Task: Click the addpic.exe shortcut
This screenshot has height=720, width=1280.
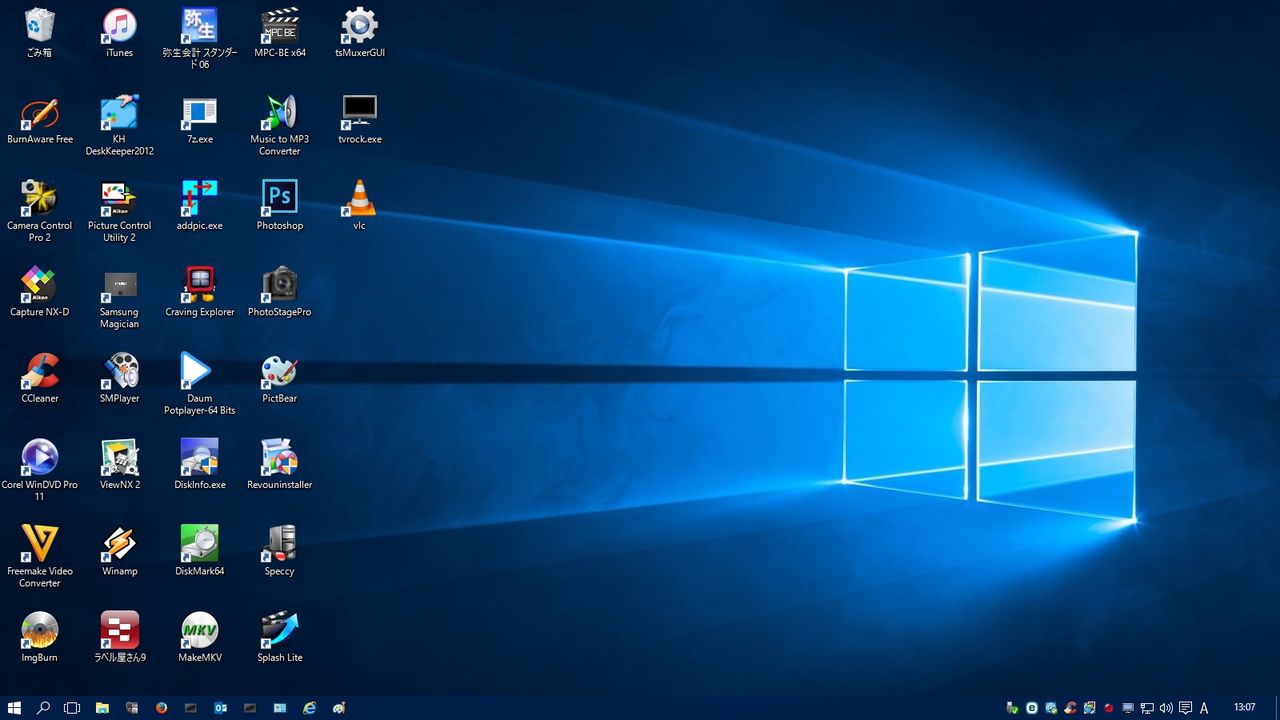Action: 200,206
